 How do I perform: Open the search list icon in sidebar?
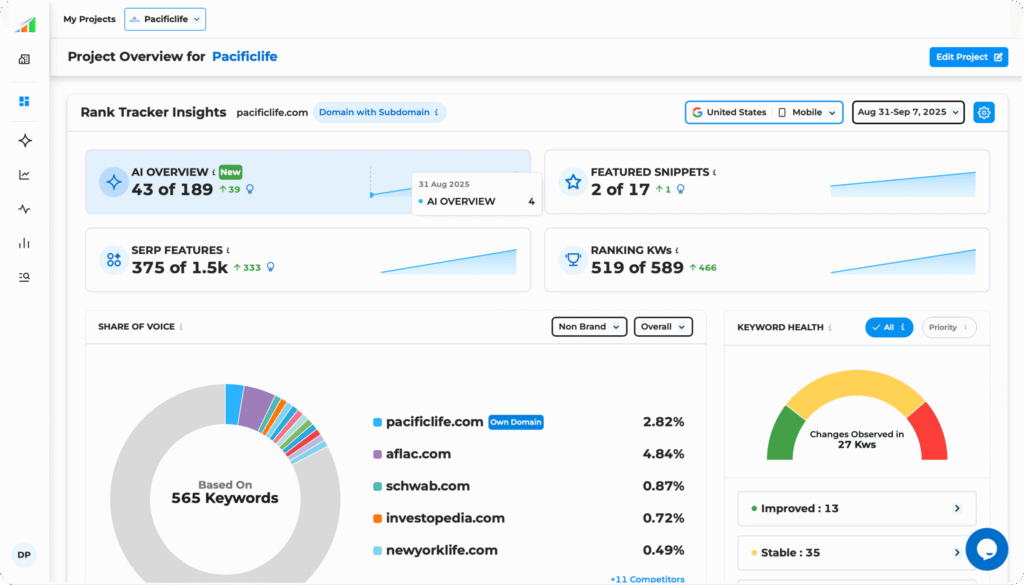[24, 277]
